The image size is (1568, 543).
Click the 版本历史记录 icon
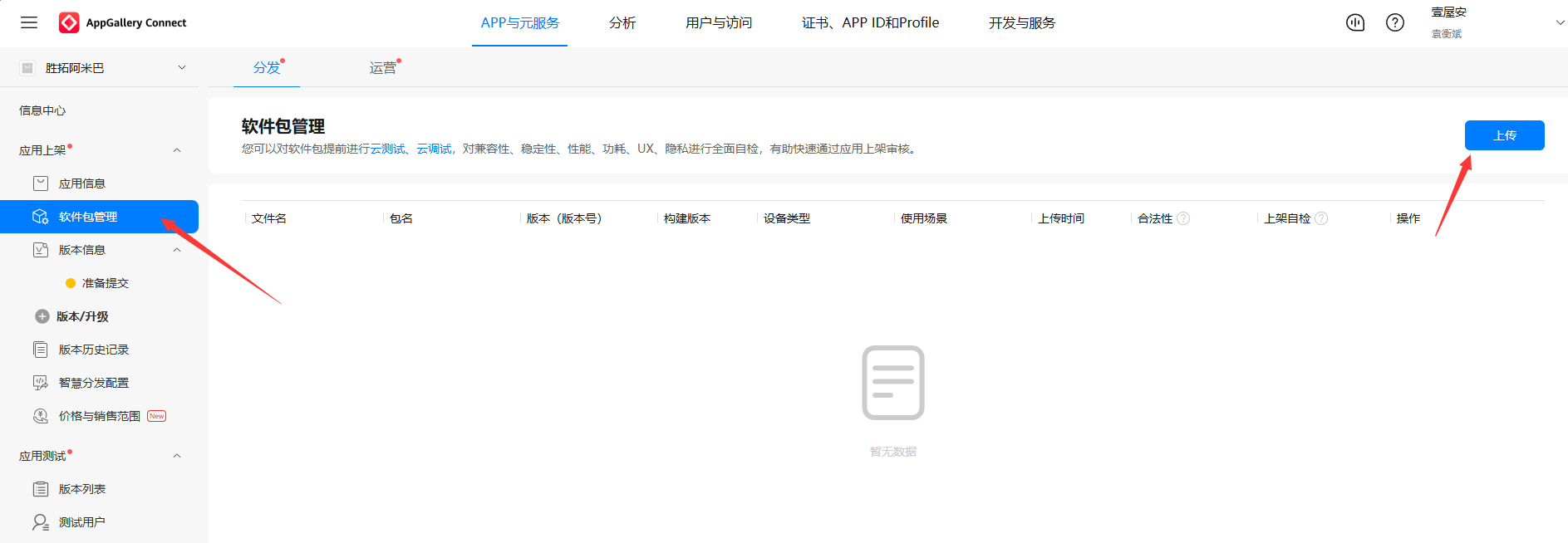pyautogui.click(x=41, y=350)
